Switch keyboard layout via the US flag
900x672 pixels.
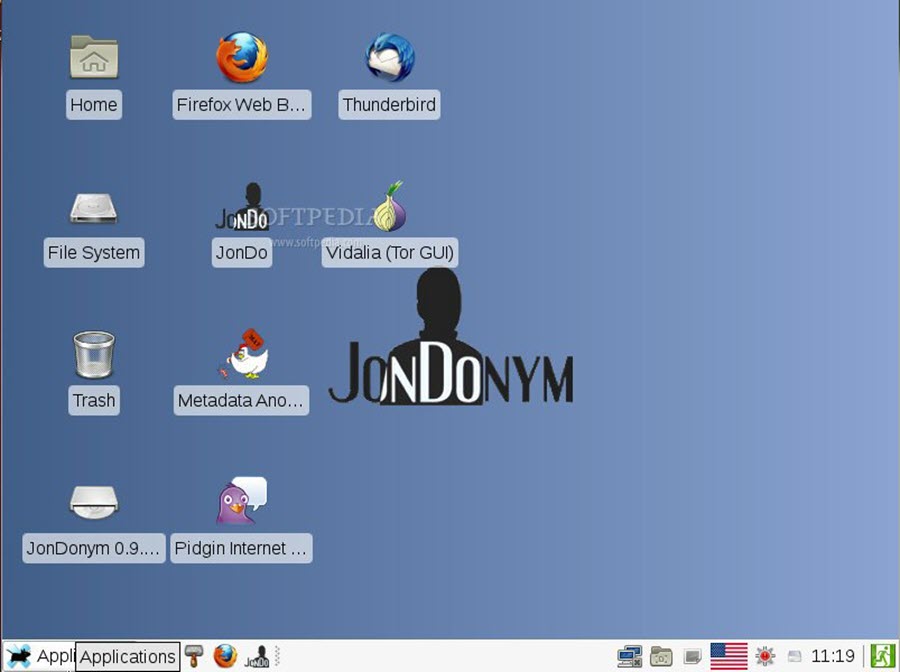(x=729, y=657)
